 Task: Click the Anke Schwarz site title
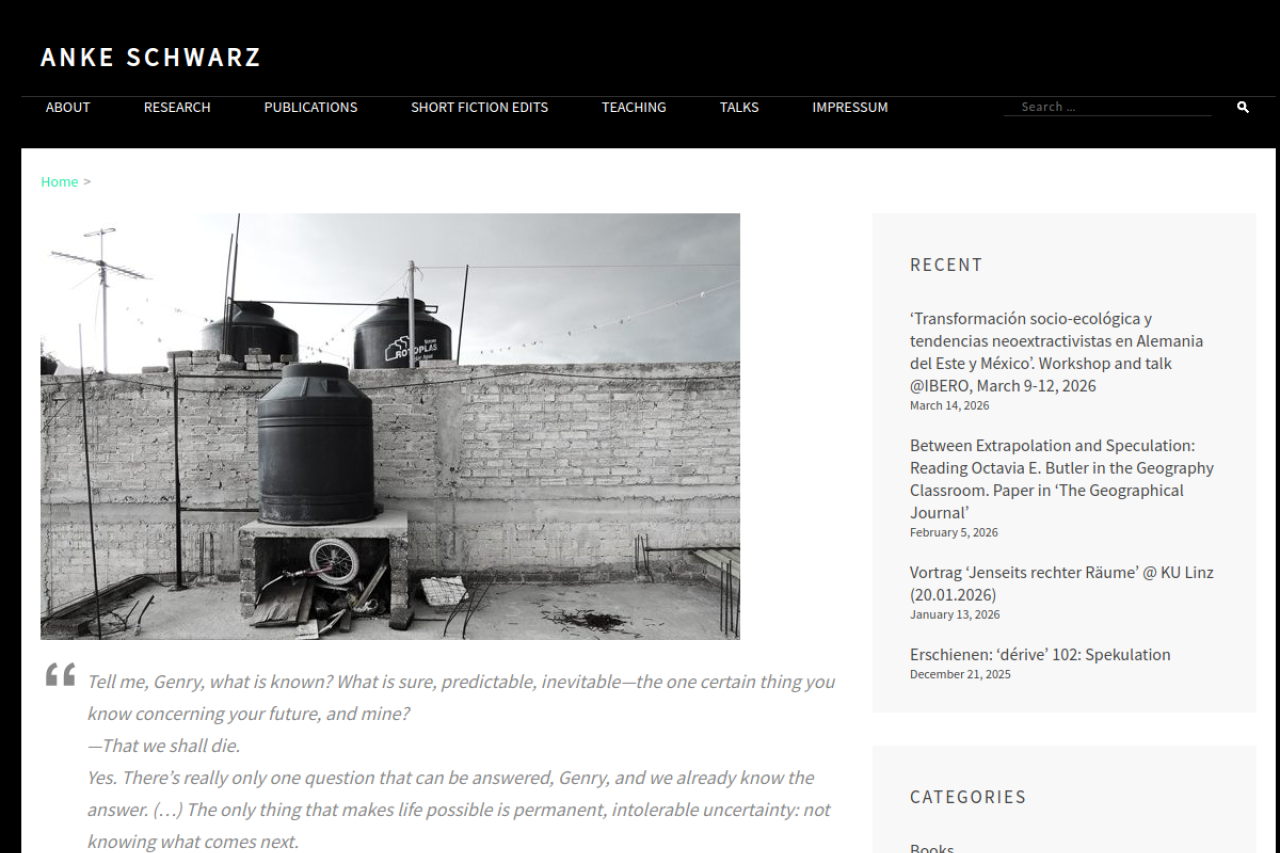pos(151,58)
